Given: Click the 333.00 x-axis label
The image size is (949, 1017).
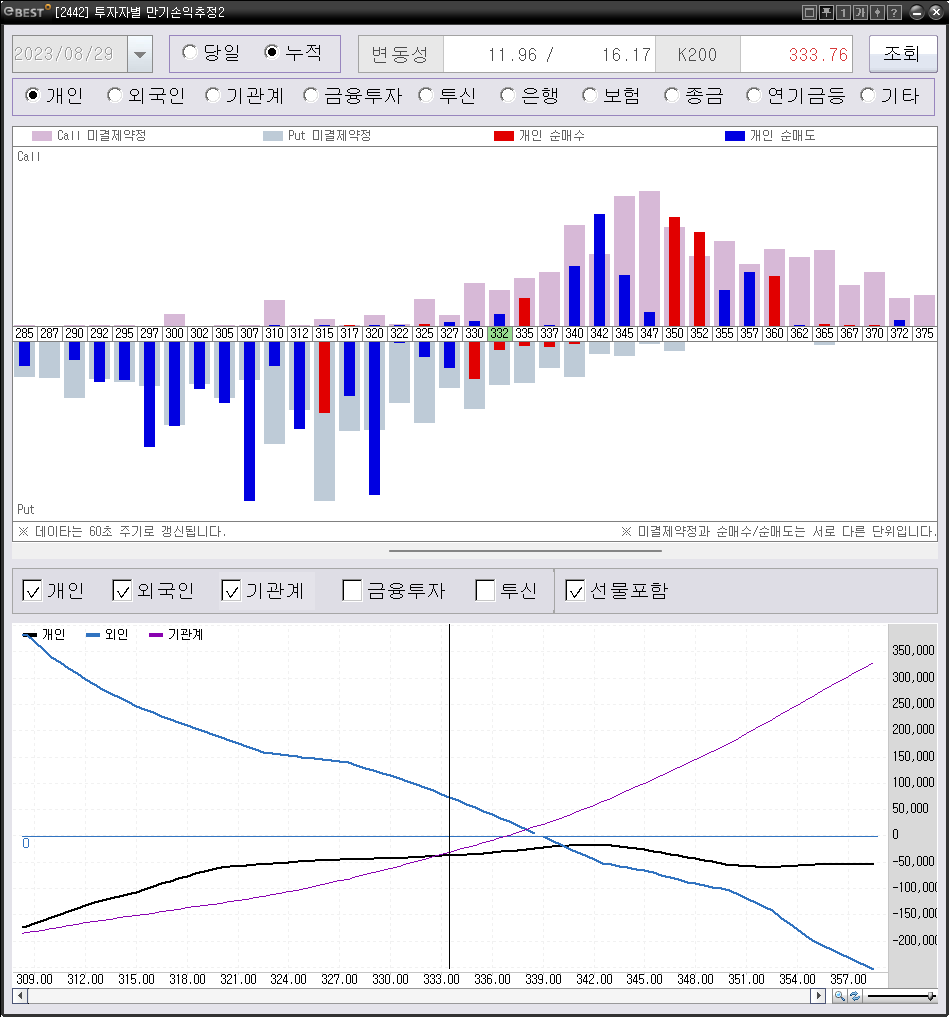Looking at the screenshot, I should click(441, 979).
